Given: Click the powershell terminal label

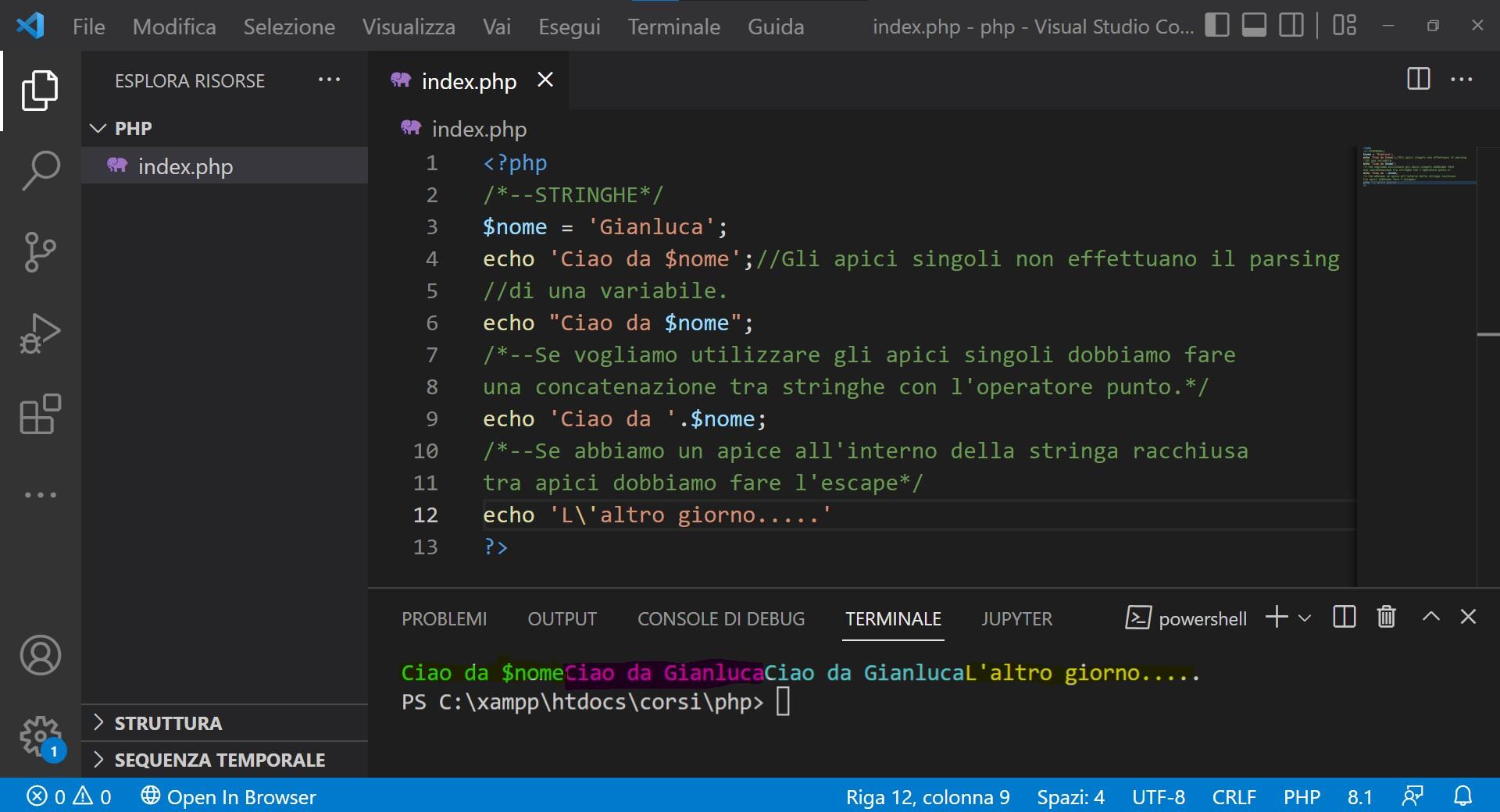Looking at the screenshot, I should (1186, 618).
